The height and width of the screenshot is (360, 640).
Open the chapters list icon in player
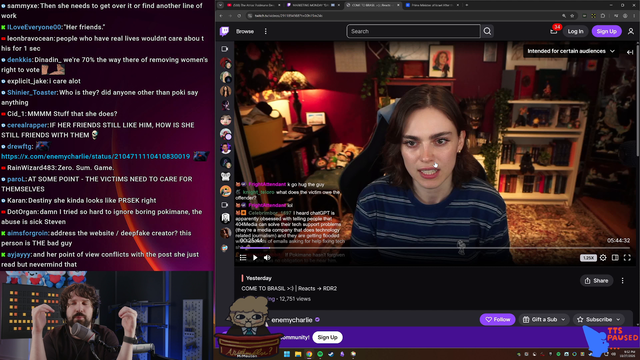pos(243,258)
